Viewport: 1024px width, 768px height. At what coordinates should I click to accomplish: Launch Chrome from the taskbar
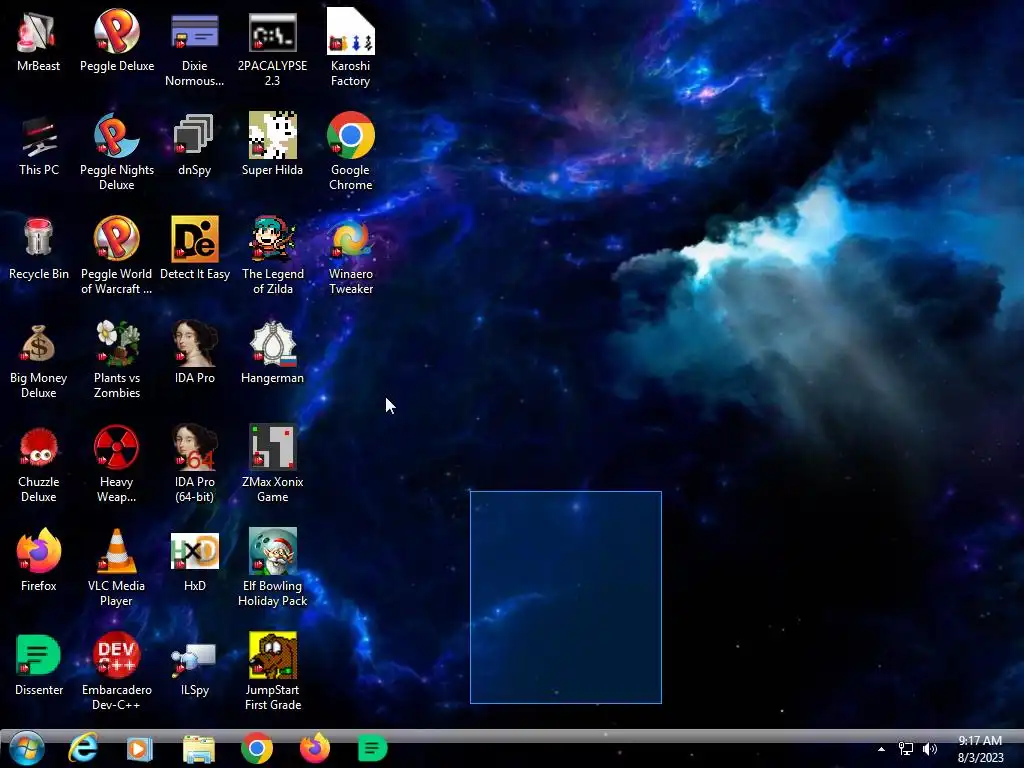point(257,748)
